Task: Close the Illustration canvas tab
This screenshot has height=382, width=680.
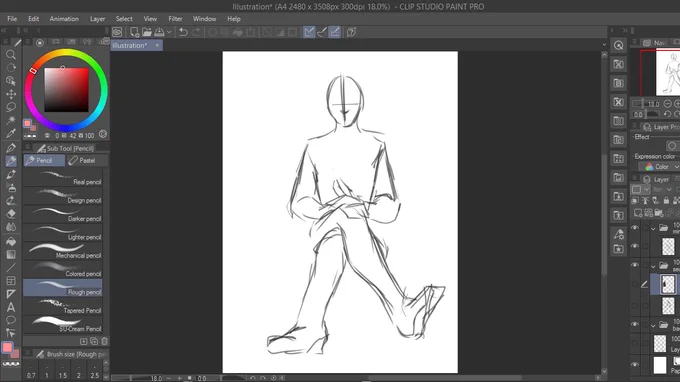Action: 157,45
